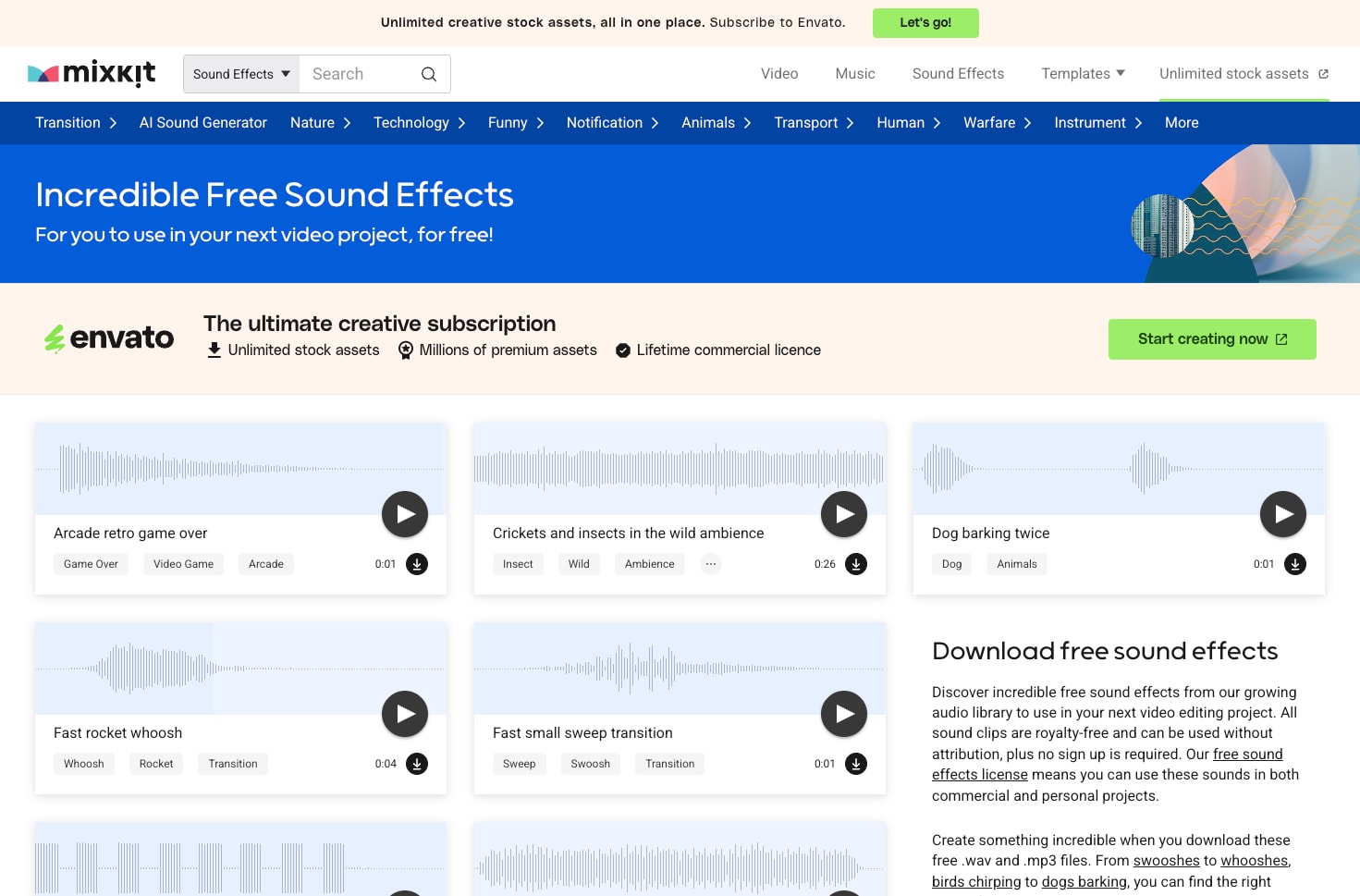
Task: Download the Dog barking twice sound
Action: pyautogui.click(x=1295, y=564)
